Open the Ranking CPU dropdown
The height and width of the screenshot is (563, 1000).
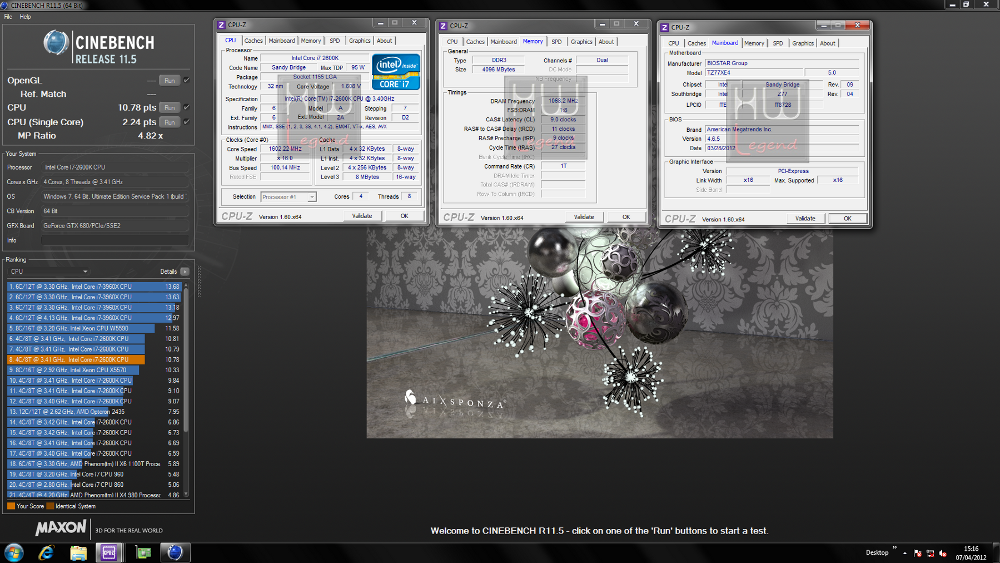48,272
